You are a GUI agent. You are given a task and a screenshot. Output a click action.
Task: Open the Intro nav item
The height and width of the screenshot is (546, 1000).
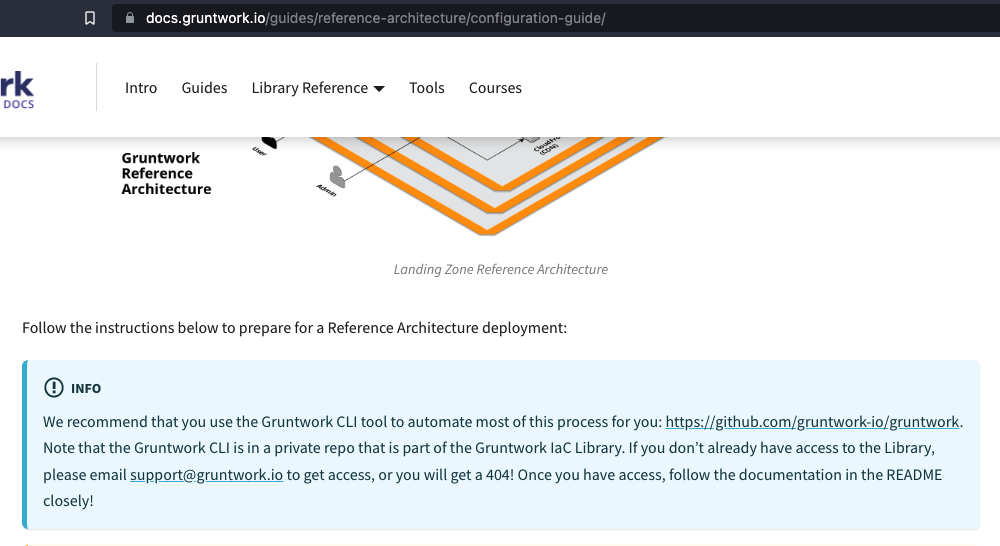pyautogui.click(x=141, y=87)
